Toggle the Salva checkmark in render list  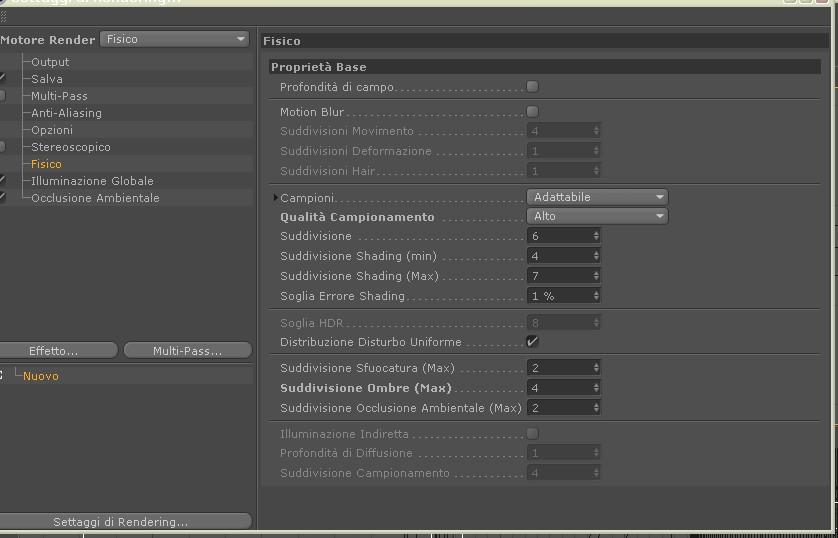point(2,79)
